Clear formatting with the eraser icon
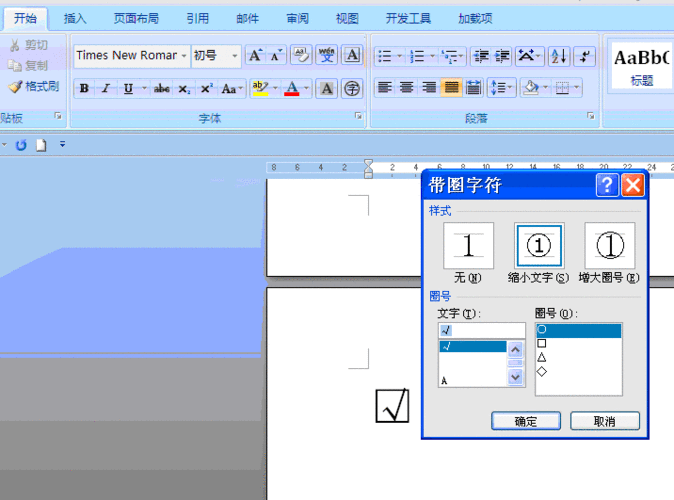Image resolution: width=674 pixels, height=500 pixels. 301,55
